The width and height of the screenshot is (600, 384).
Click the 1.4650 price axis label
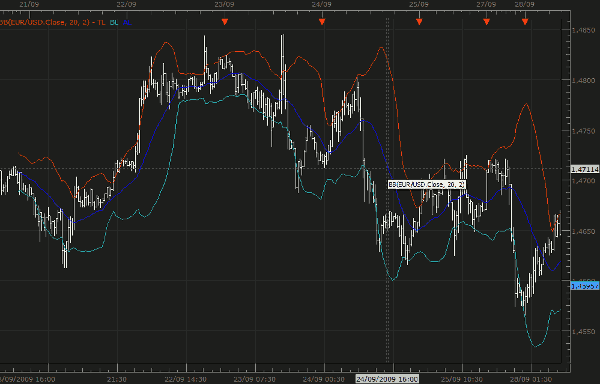pos(583,231)
